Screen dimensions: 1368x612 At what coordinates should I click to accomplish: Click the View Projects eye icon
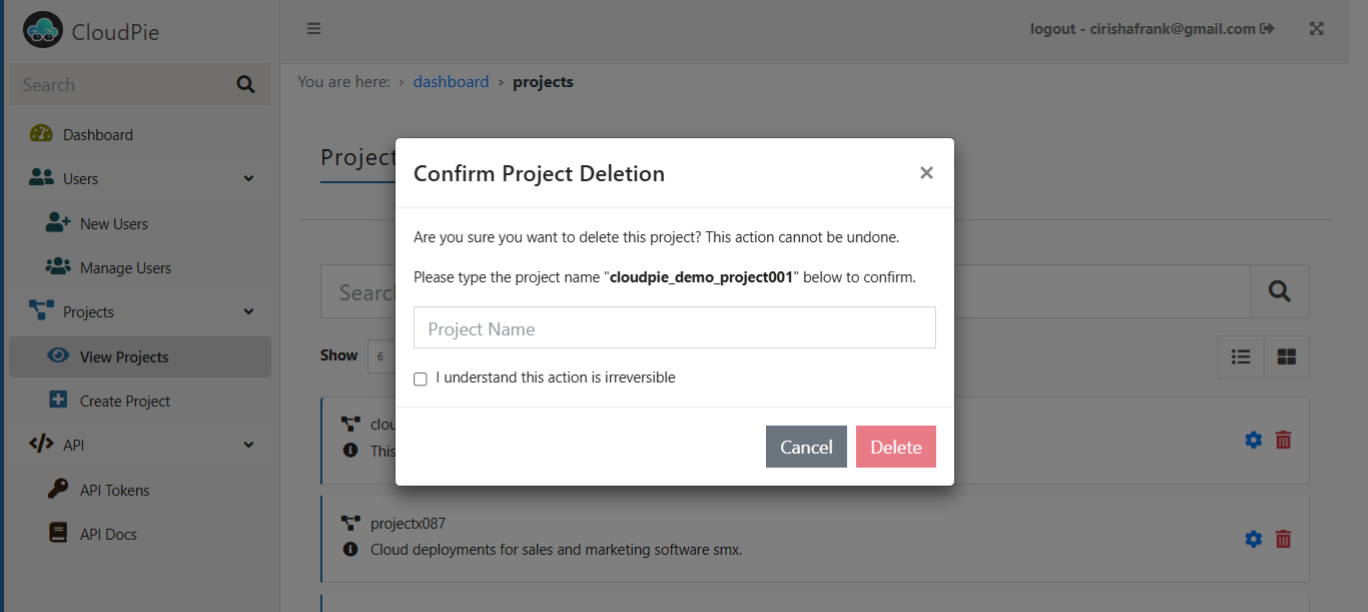(x=59, y=356)
